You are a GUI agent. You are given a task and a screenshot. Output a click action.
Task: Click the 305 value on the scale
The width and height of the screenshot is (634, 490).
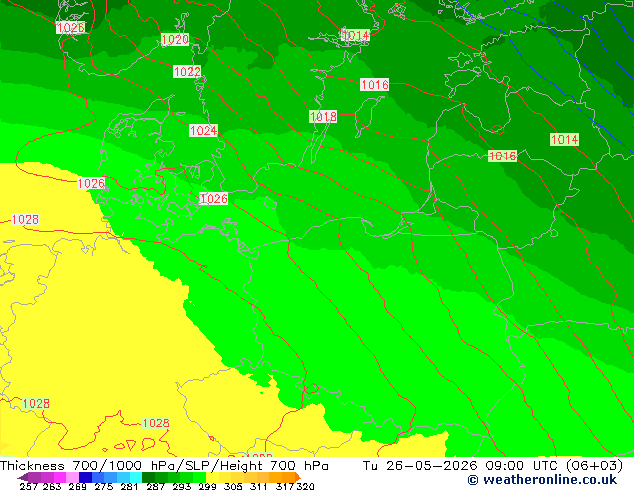pyautogui.click(x=233, y=486)
